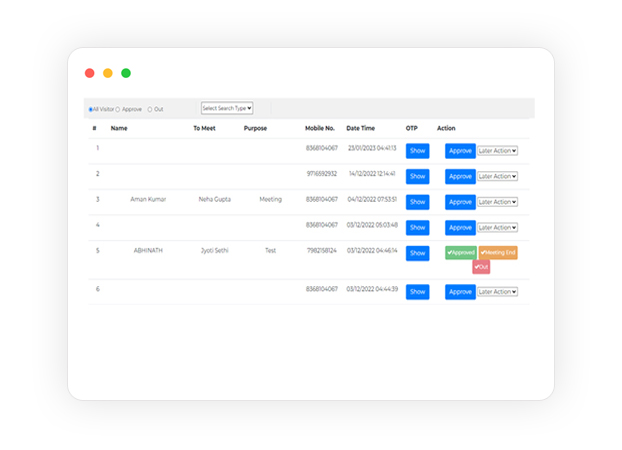
Task: Click the Test purpose cell
Action: (x=271, y=250)
